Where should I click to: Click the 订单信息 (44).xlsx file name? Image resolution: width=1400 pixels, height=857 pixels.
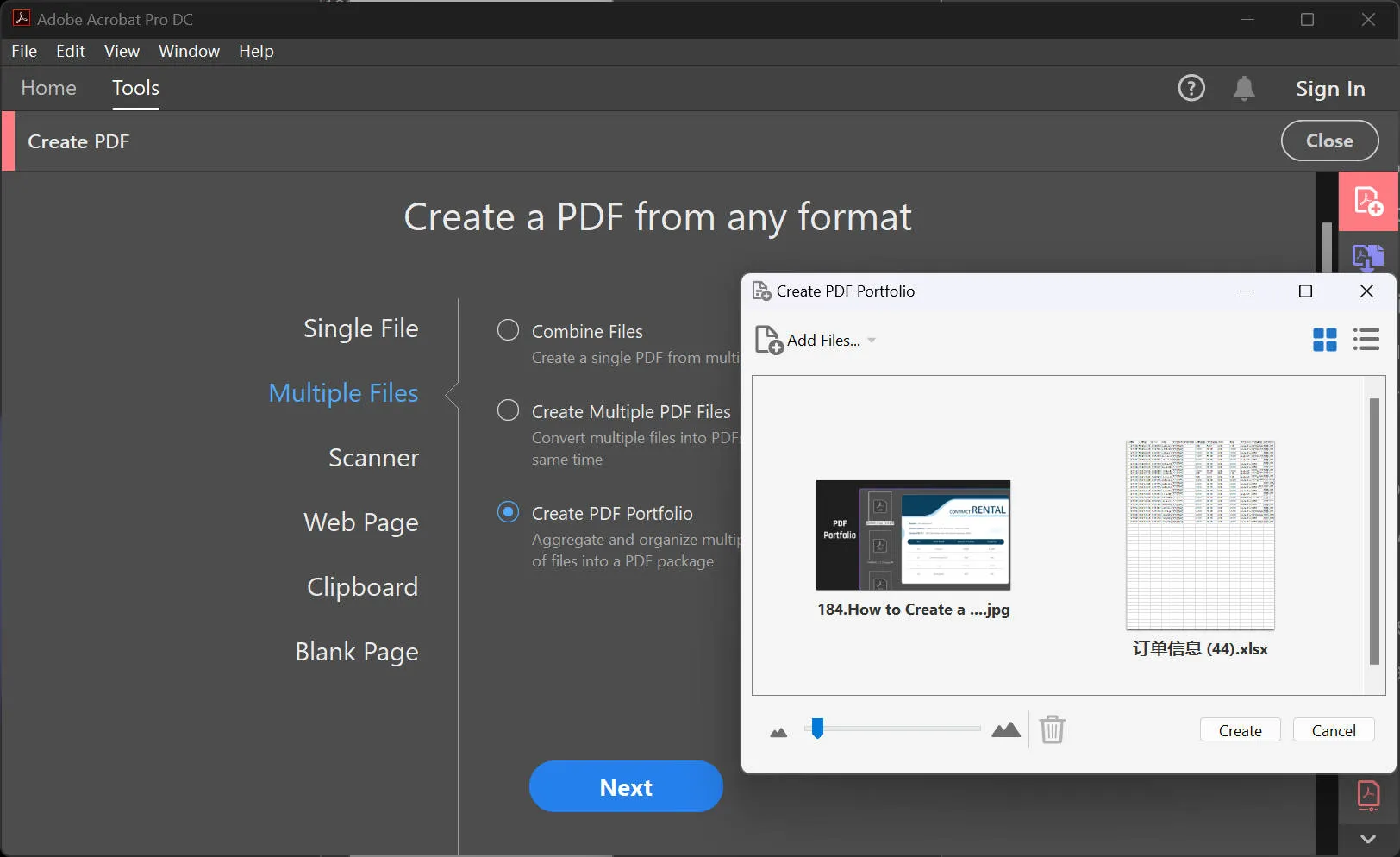[1200, 649]
